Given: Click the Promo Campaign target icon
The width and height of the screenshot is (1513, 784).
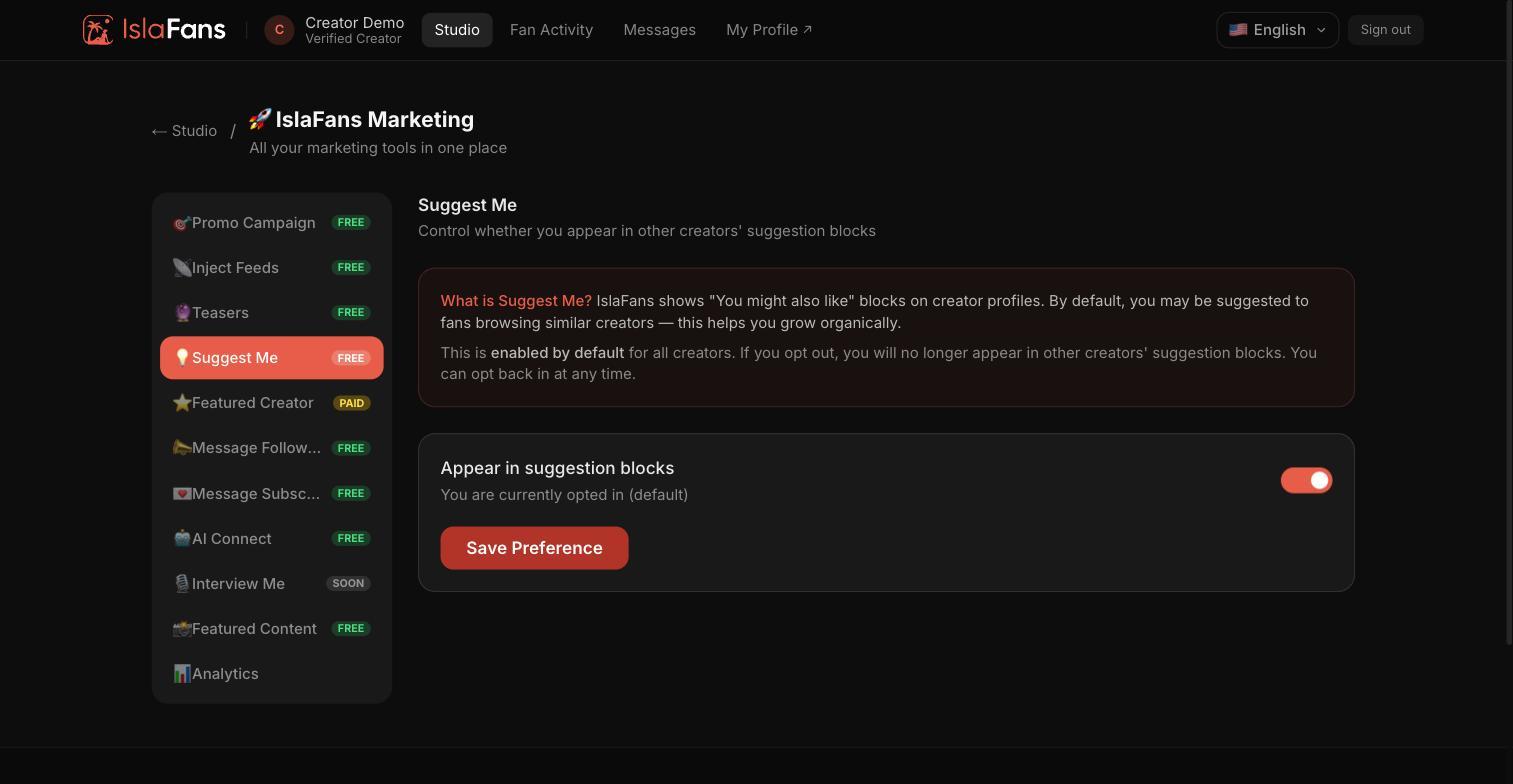Looking at the screenshot, I should coord(181,223).
